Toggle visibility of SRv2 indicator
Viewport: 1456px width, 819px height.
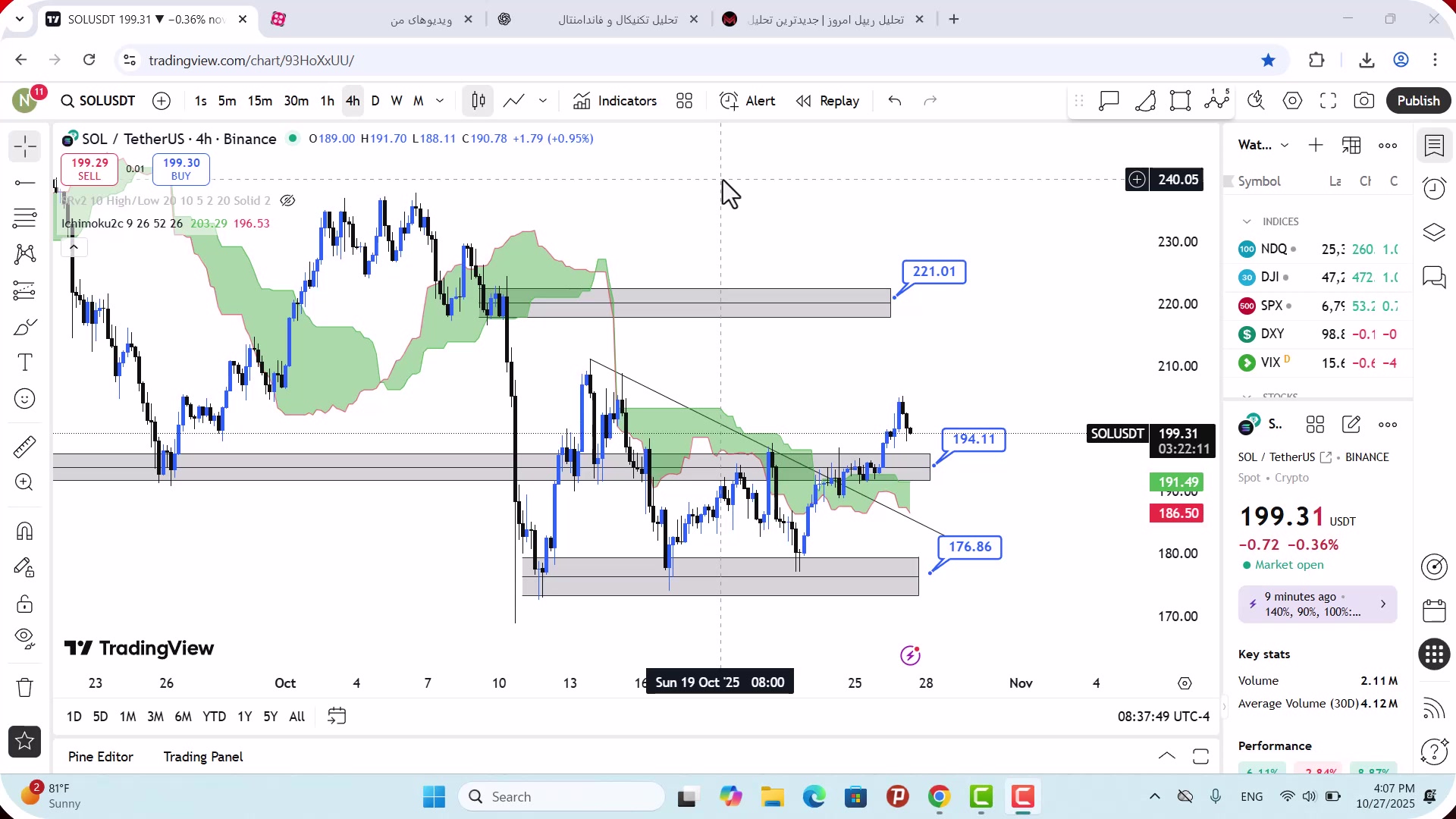pos(287,201)
